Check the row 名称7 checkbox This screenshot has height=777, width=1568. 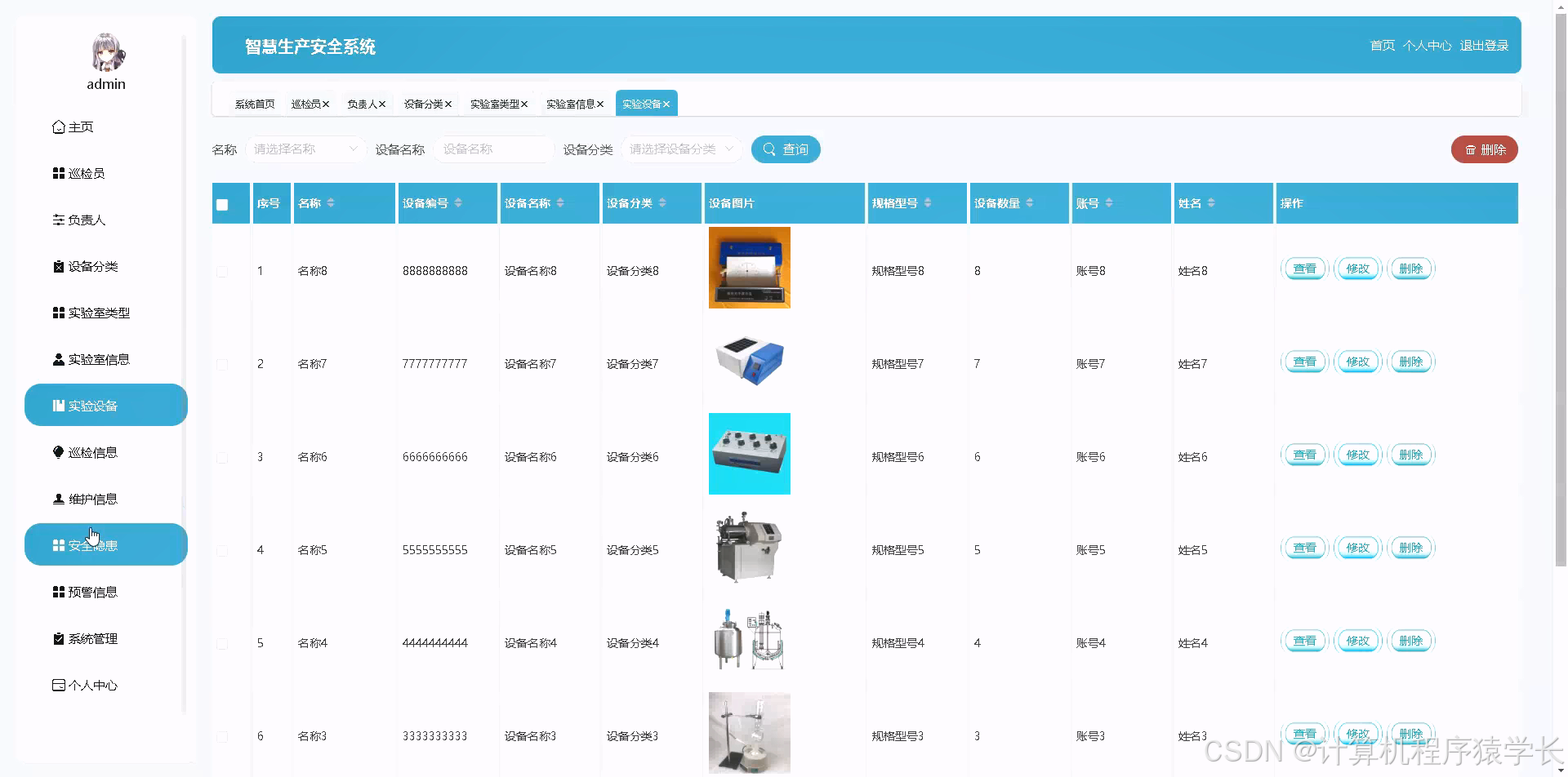point(222,365)
